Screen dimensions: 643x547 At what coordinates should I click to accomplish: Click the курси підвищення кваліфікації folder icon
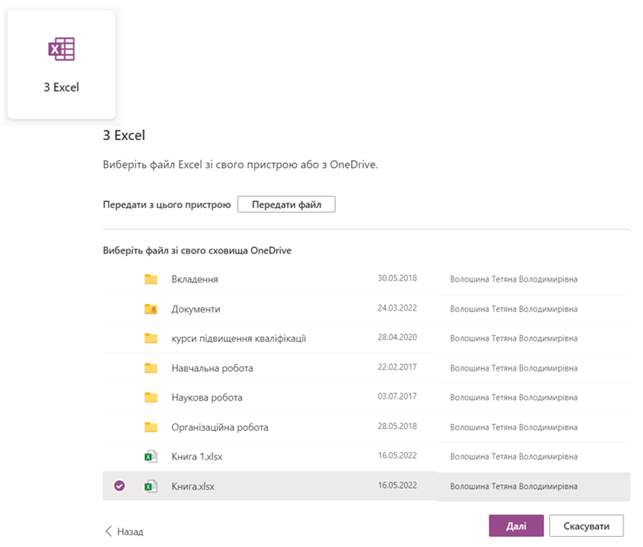pos(152,338)
